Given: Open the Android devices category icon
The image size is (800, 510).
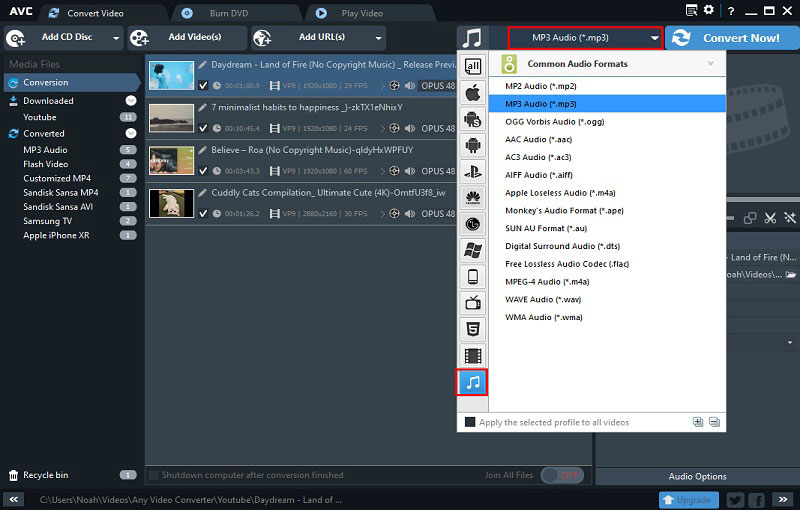Looking at the screenshot, I should (473, 145).
